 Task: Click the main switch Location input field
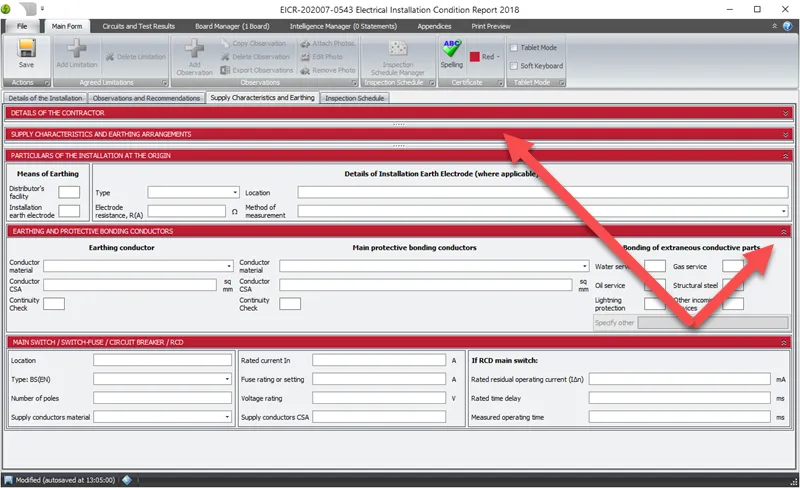click(x=162, y=360)
